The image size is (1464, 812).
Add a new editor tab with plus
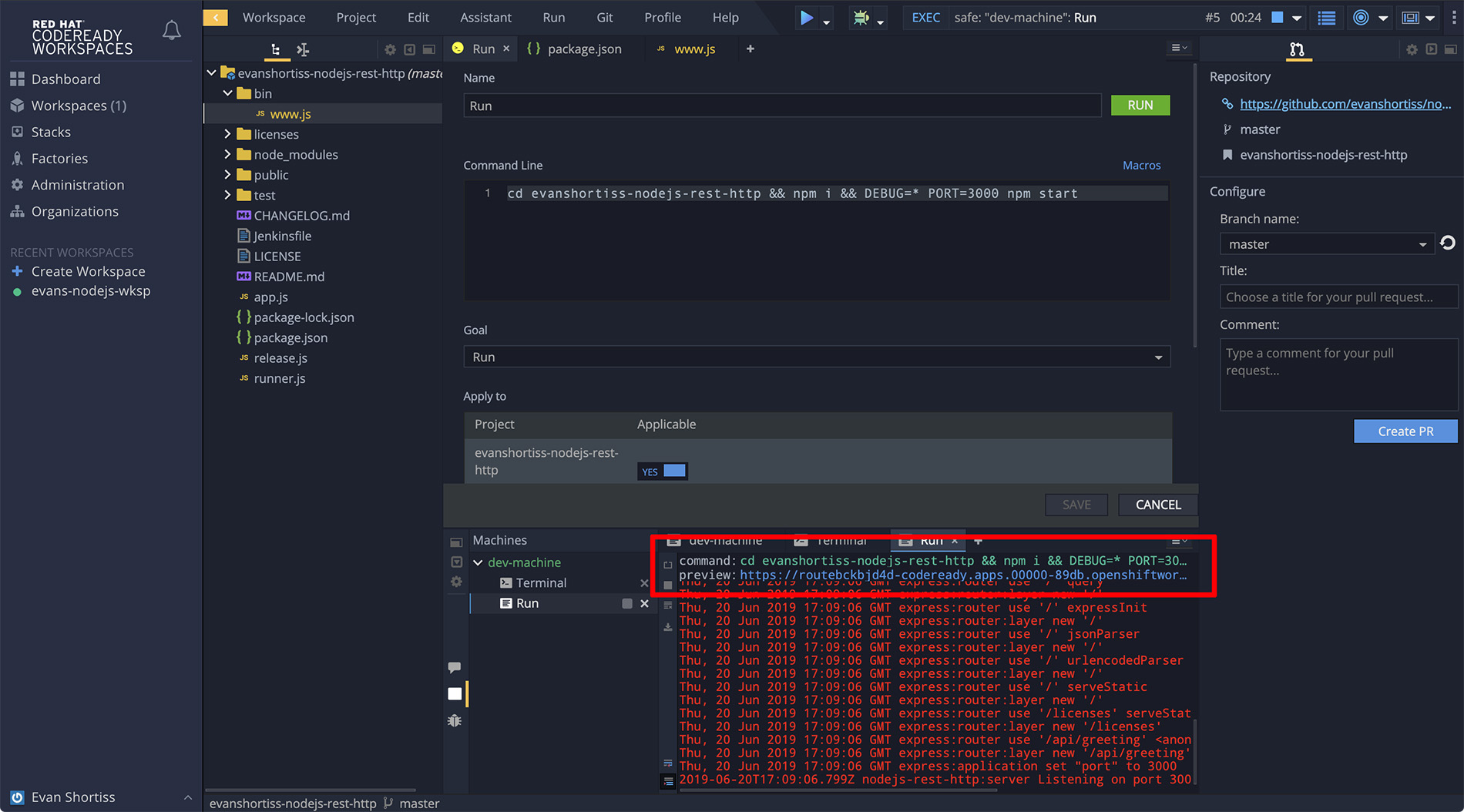(x=750, y=49)
